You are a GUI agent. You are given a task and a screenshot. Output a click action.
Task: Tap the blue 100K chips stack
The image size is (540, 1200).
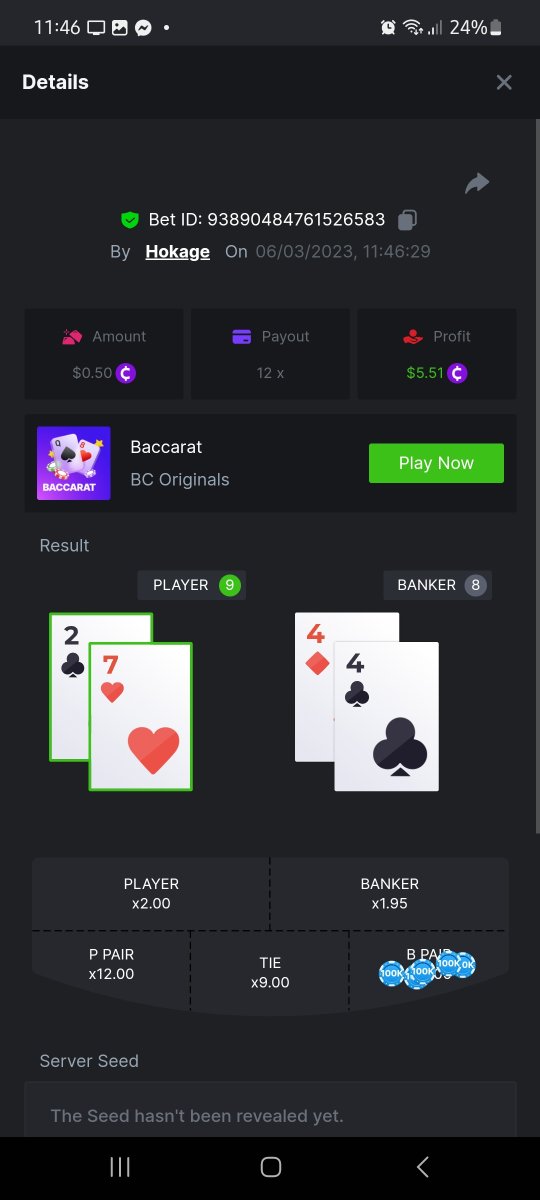click(427, 968)
